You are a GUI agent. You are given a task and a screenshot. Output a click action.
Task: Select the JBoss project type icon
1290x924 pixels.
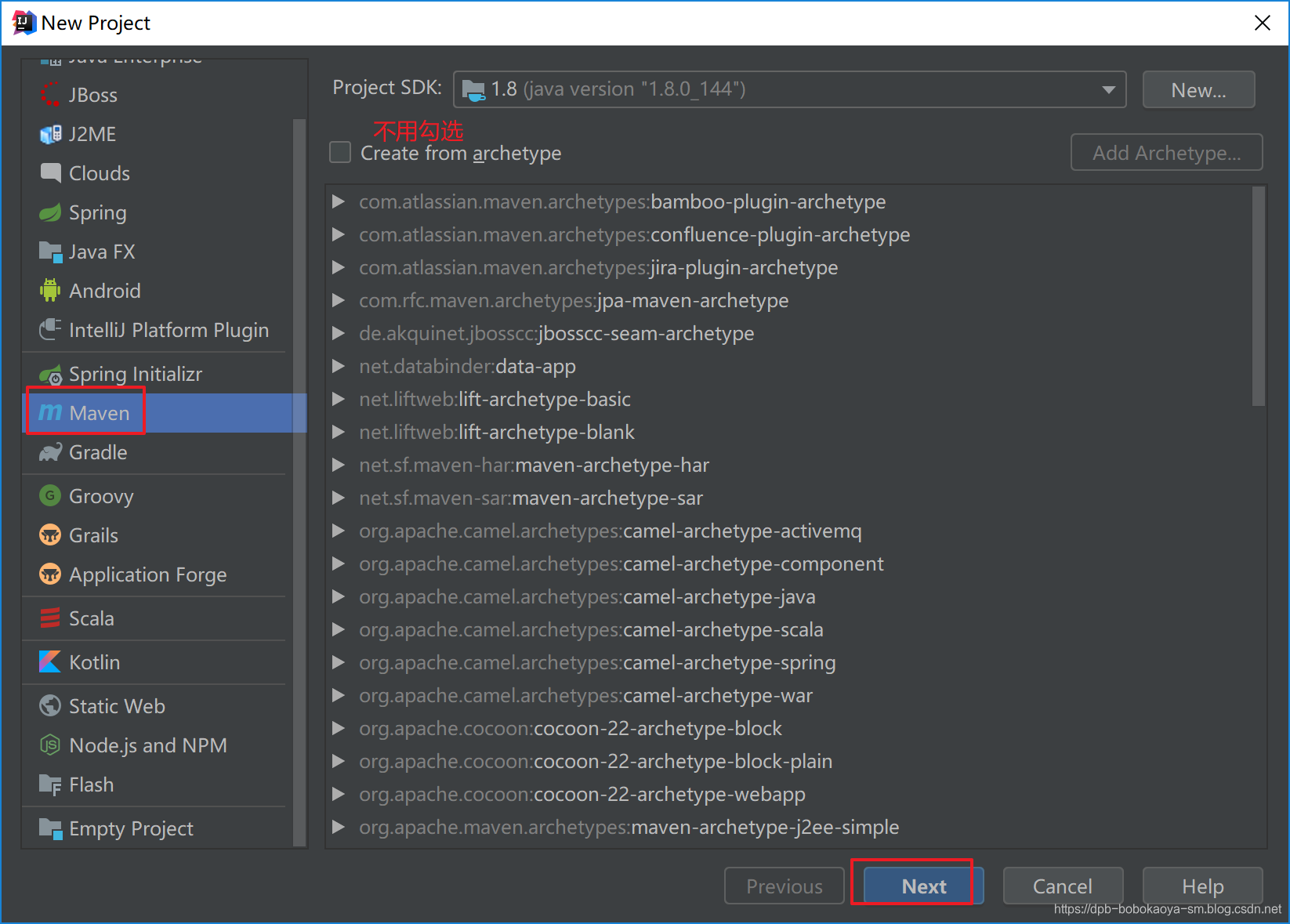[x=50, y=95]
